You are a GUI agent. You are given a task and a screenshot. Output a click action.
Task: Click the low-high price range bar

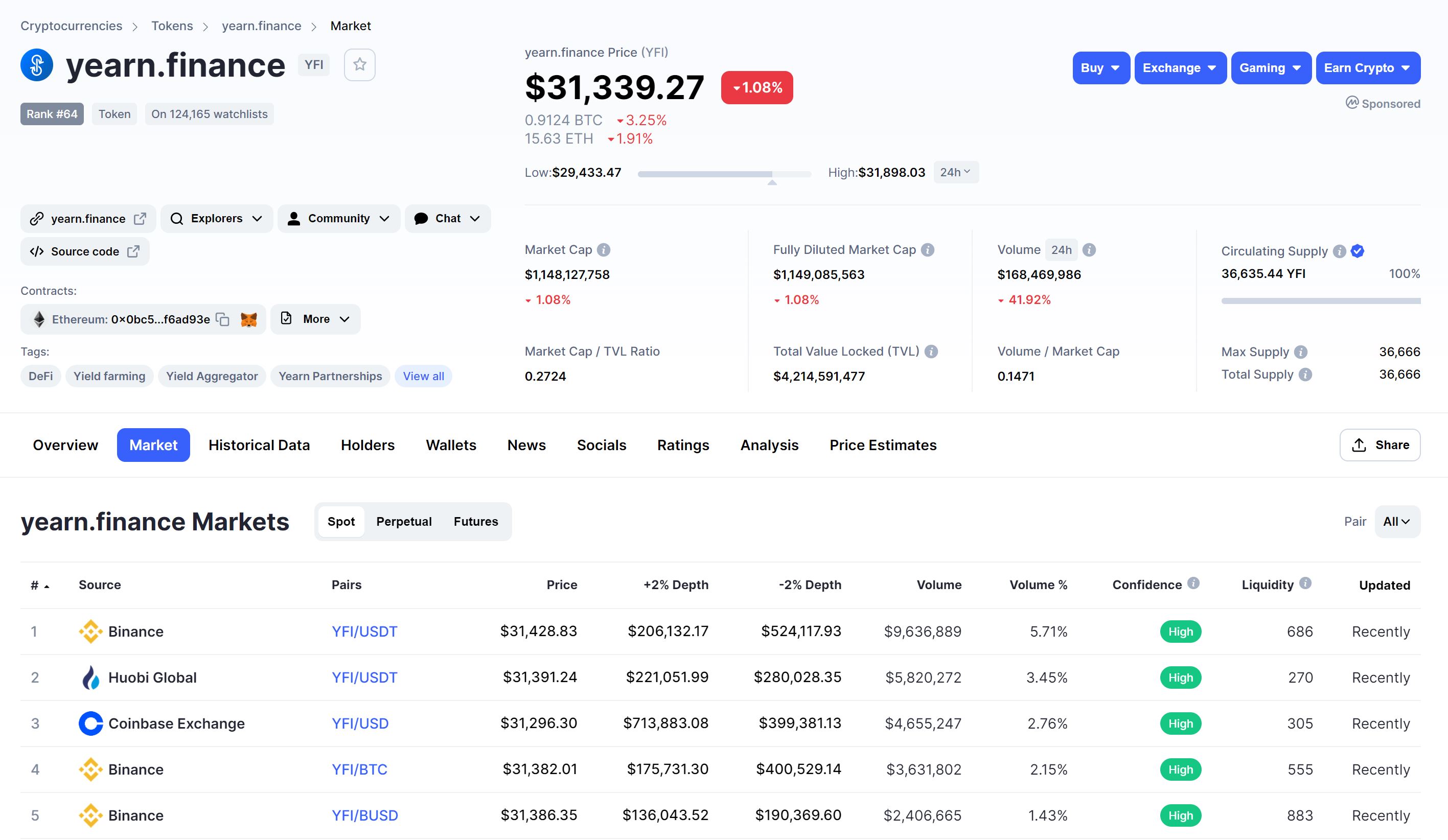click(x=724, y=174)
